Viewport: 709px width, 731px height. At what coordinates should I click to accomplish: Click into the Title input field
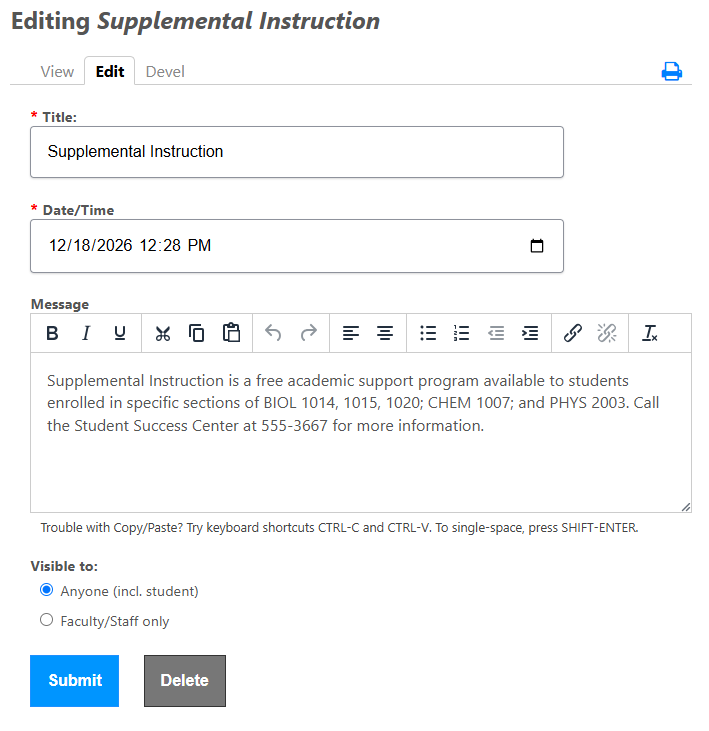click(x=297, y=152)
